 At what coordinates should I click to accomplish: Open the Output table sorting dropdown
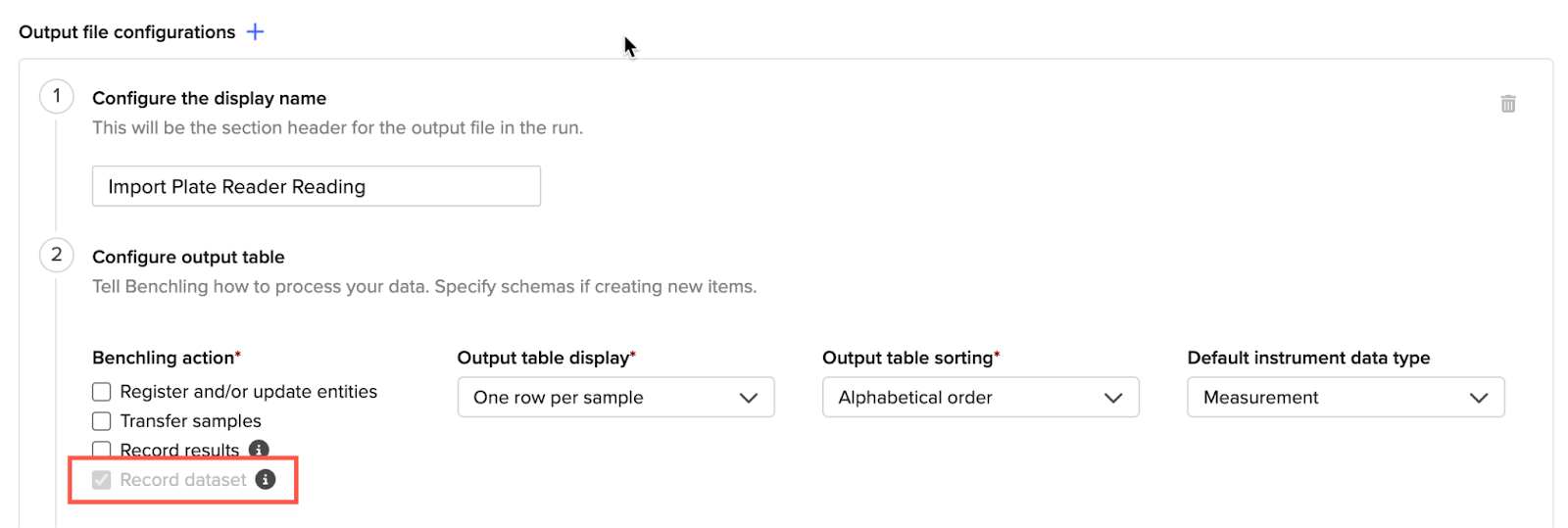(x=980, y=397)
